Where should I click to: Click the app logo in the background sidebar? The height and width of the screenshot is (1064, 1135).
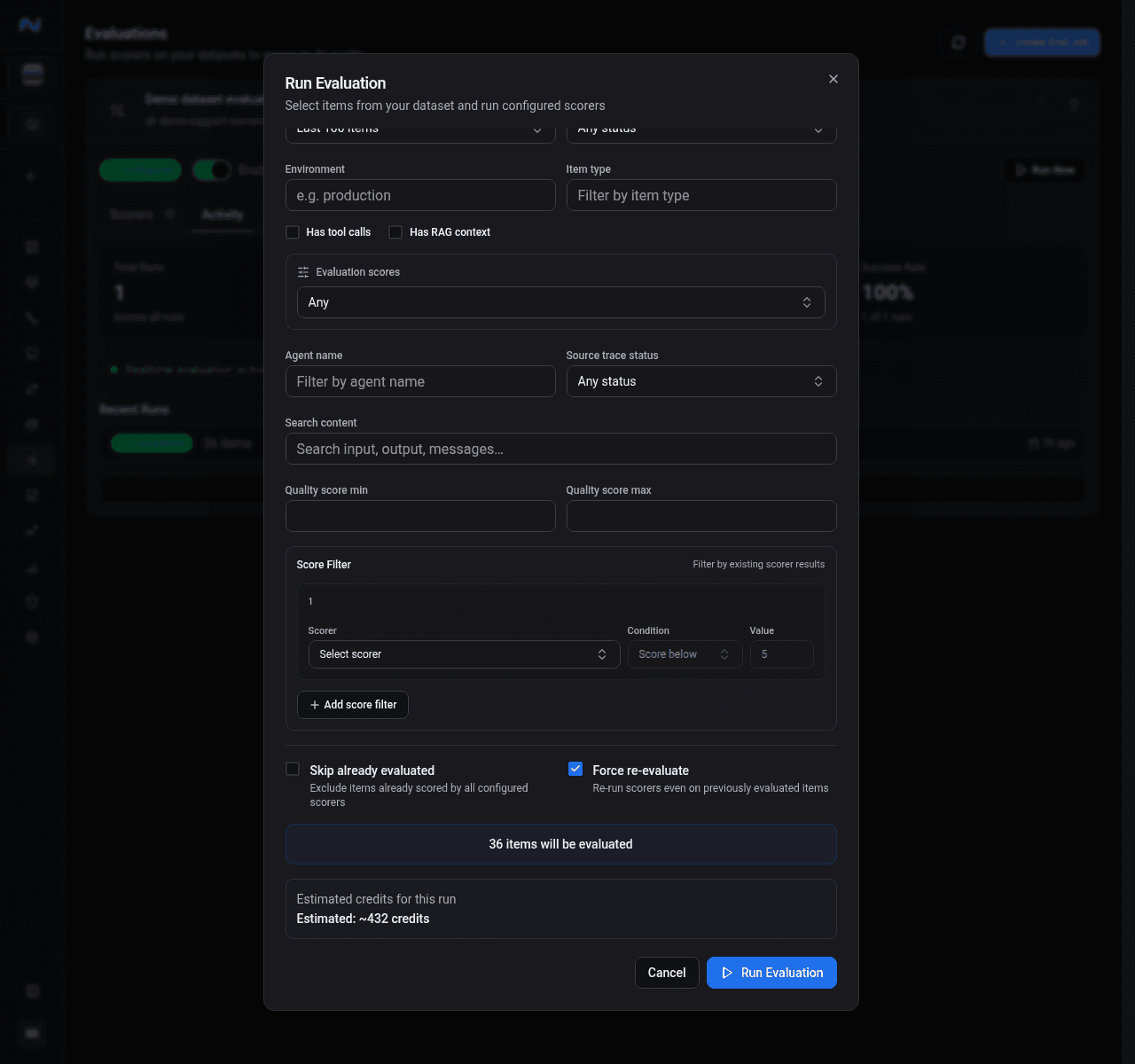pyautogui.click(x=30, y=25)
